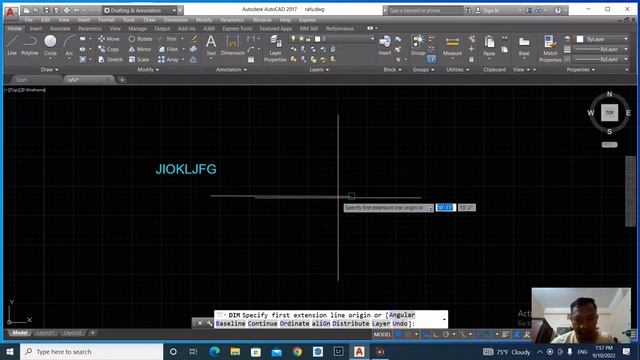Click Continue option in command line
640x360 pixels.
[262, 323]
